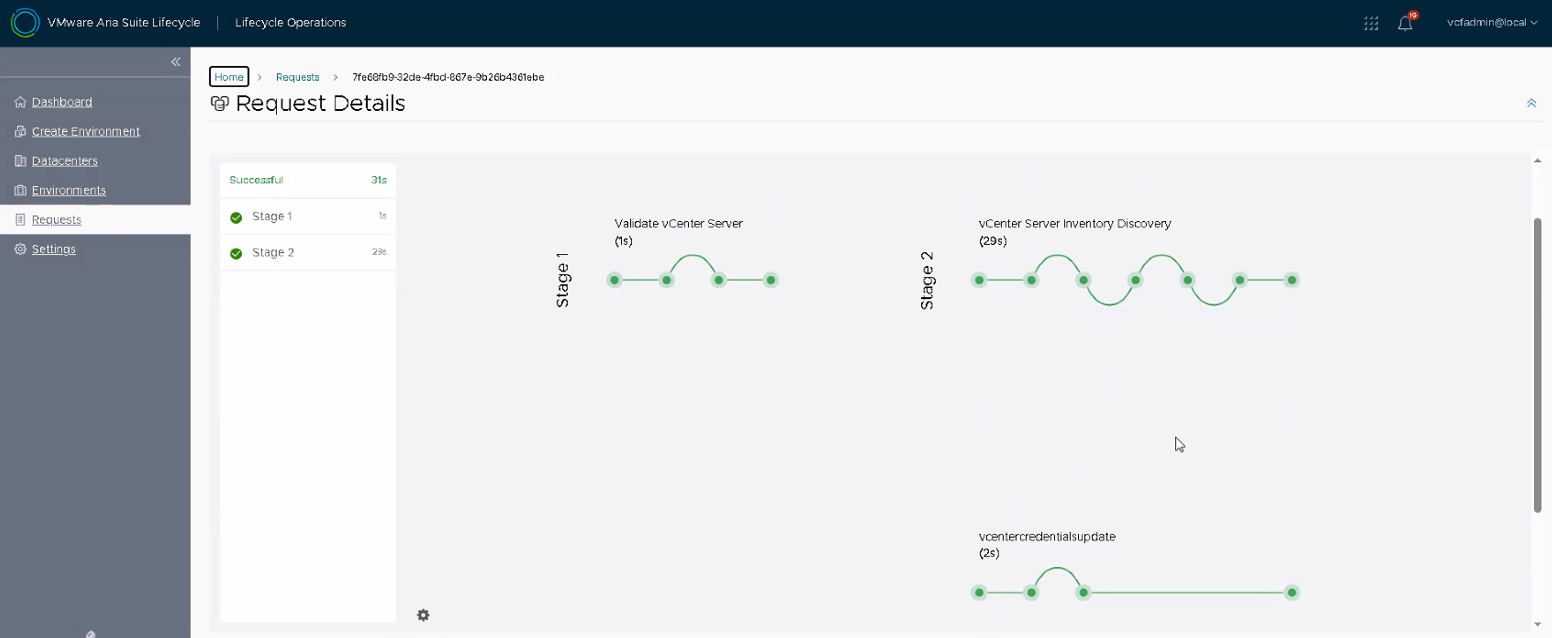Click first node of Validate vCenter Server
The image size is (1552, 638).
click(615, 280)
